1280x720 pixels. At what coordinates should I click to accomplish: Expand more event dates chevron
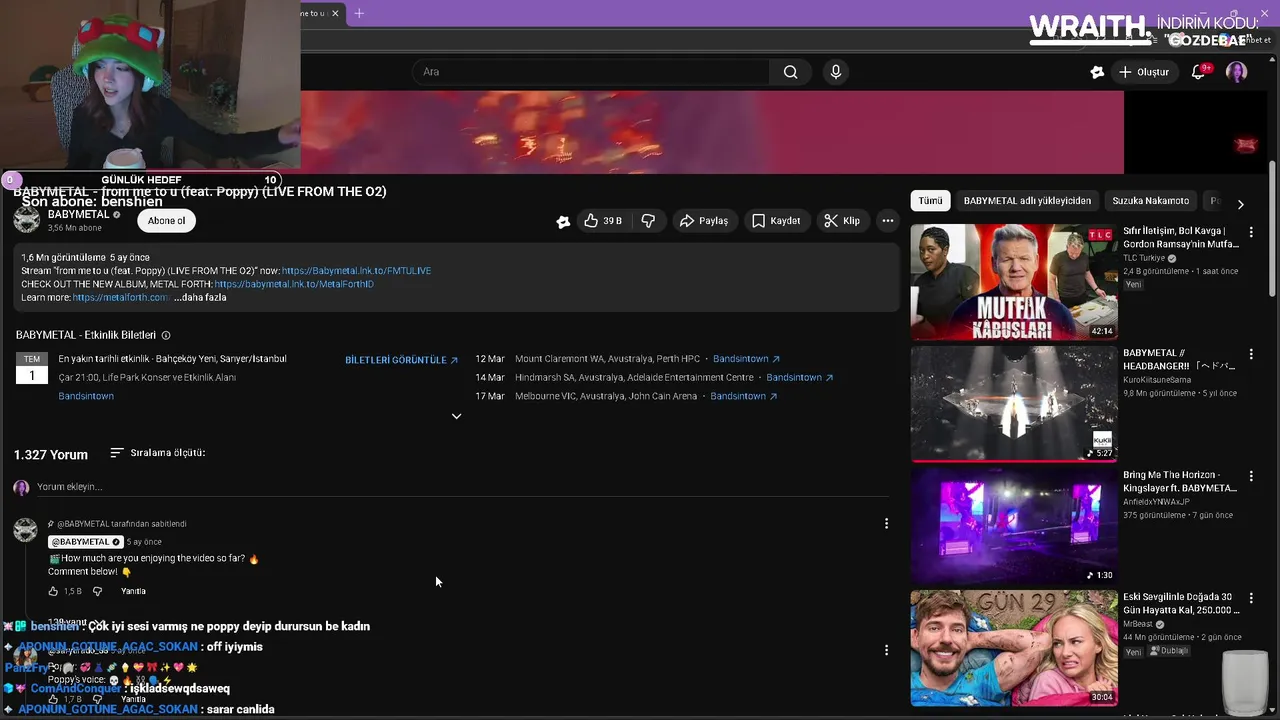[x=456, y=416]
